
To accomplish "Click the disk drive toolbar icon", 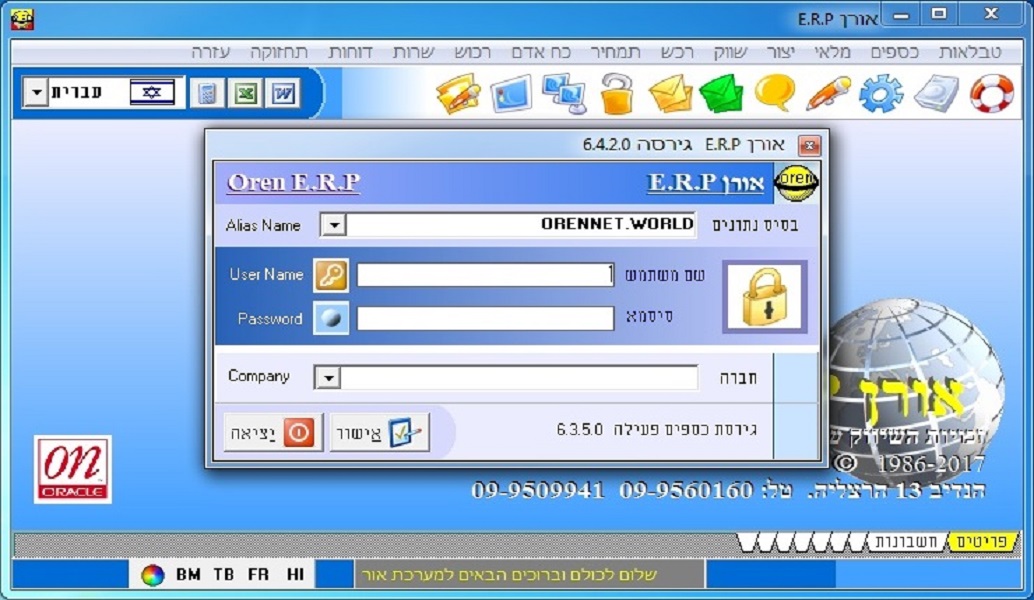I will 936,94.
